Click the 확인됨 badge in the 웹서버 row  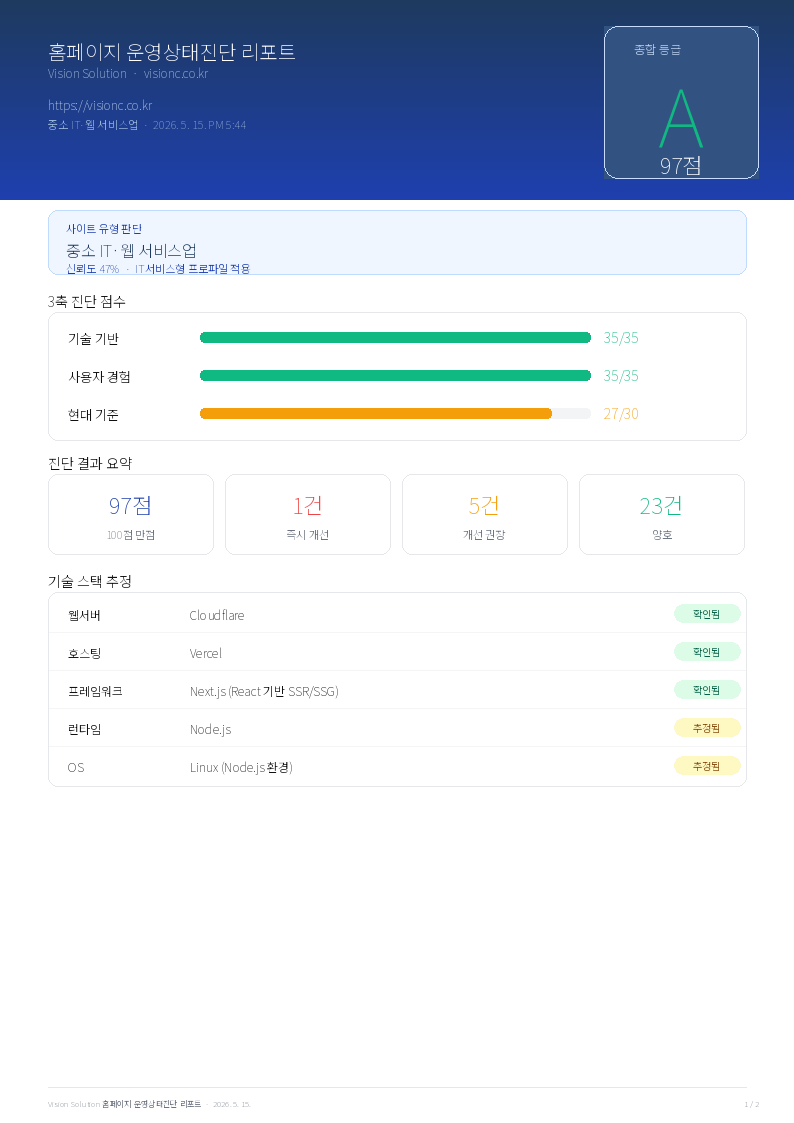pyautogui.click(x=707, y=614)
